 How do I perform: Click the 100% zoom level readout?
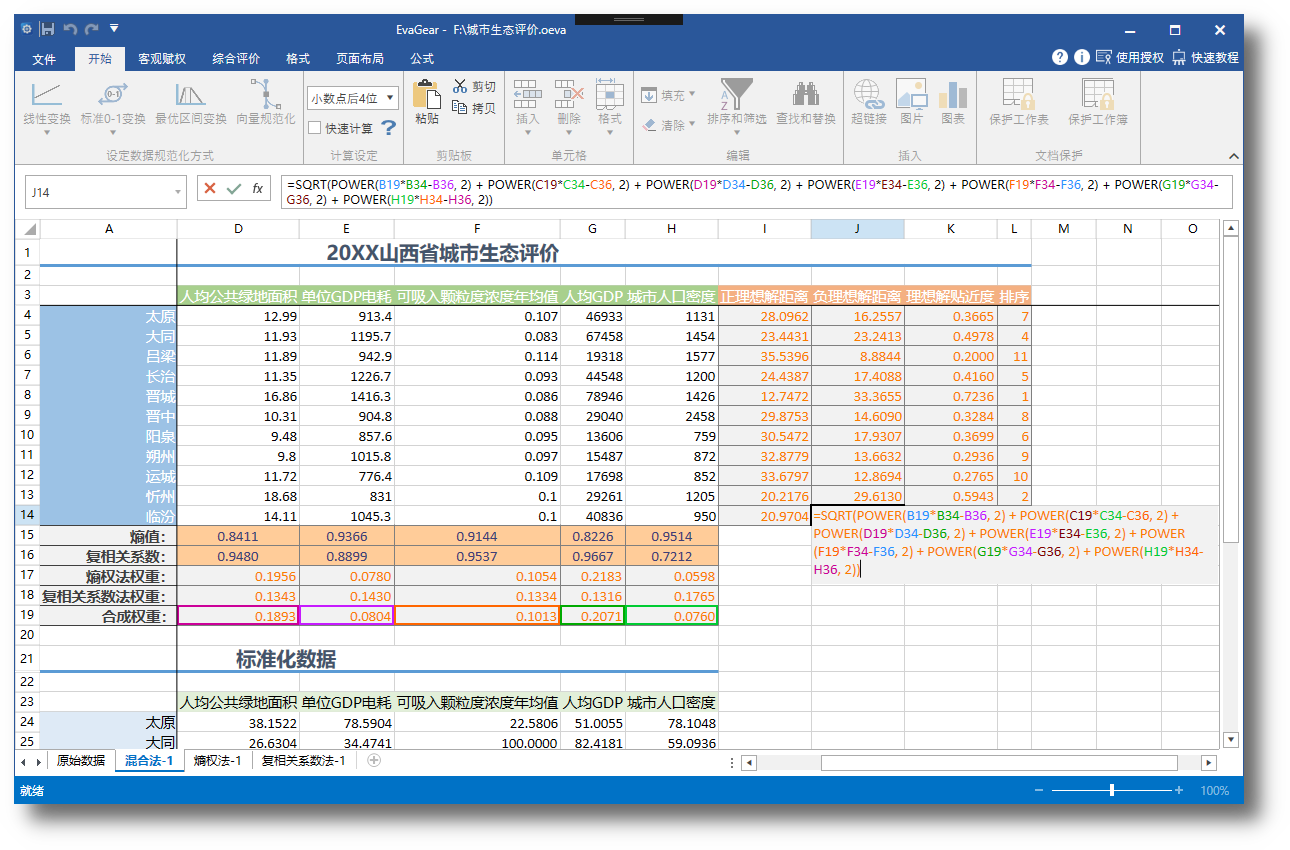point(1214,790)
